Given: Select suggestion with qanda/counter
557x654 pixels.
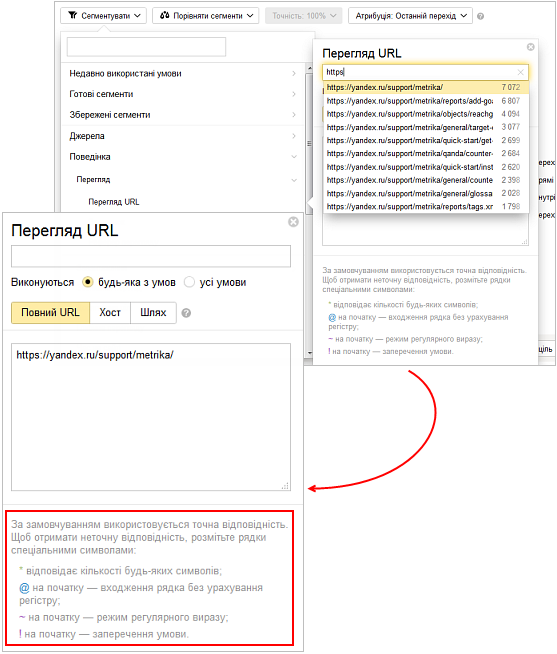Looking at the screenshot, I should [426, 153].
